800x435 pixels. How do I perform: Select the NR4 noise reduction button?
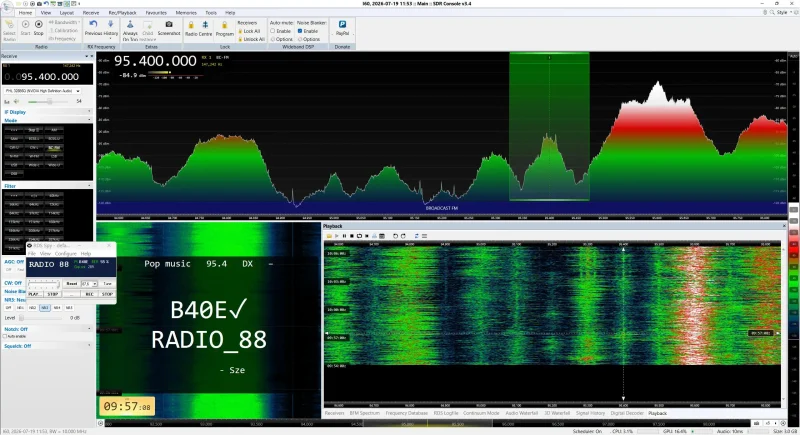pos(57,308)
